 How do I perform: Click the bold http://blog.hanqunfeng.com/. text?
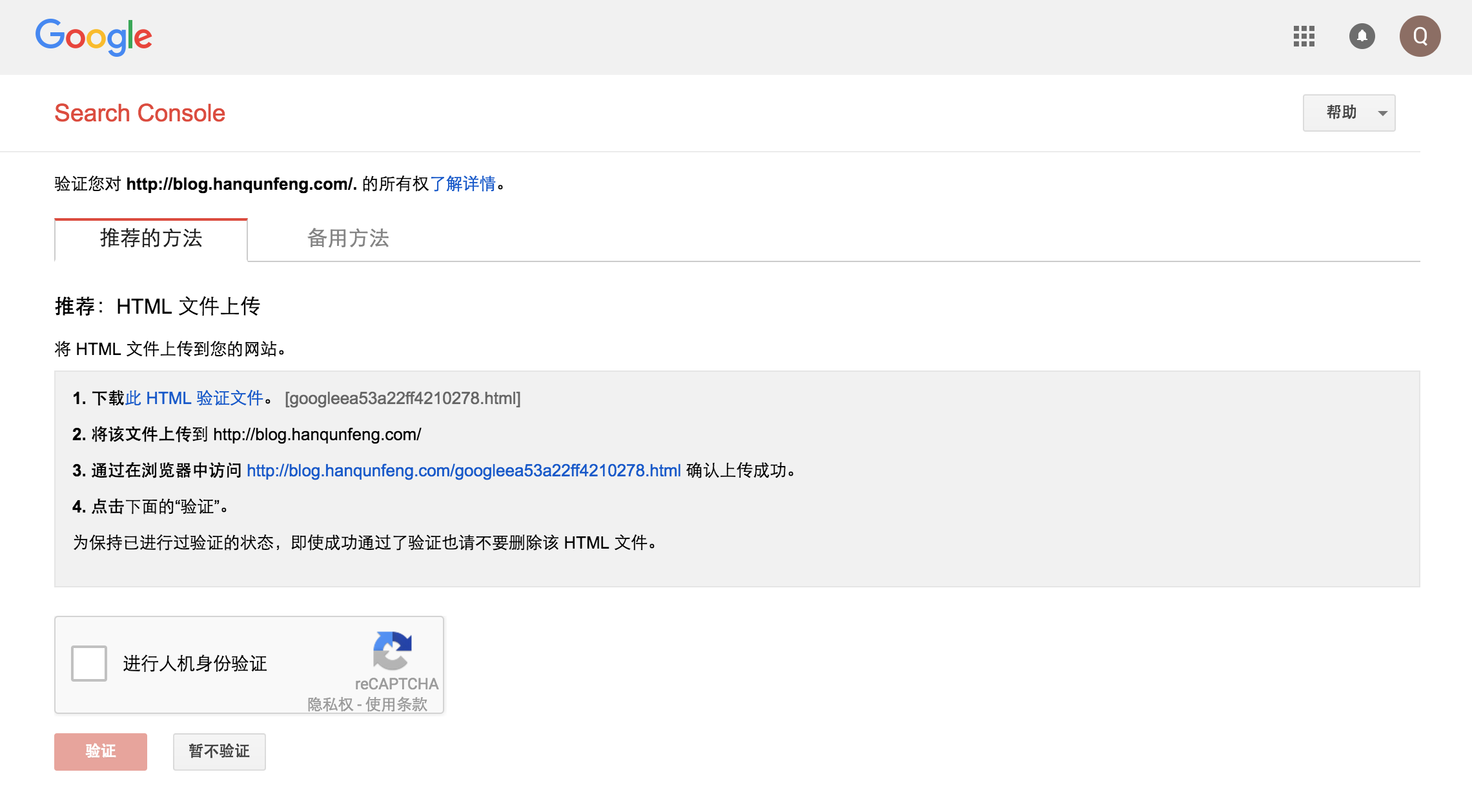click(x=241, y=184)
